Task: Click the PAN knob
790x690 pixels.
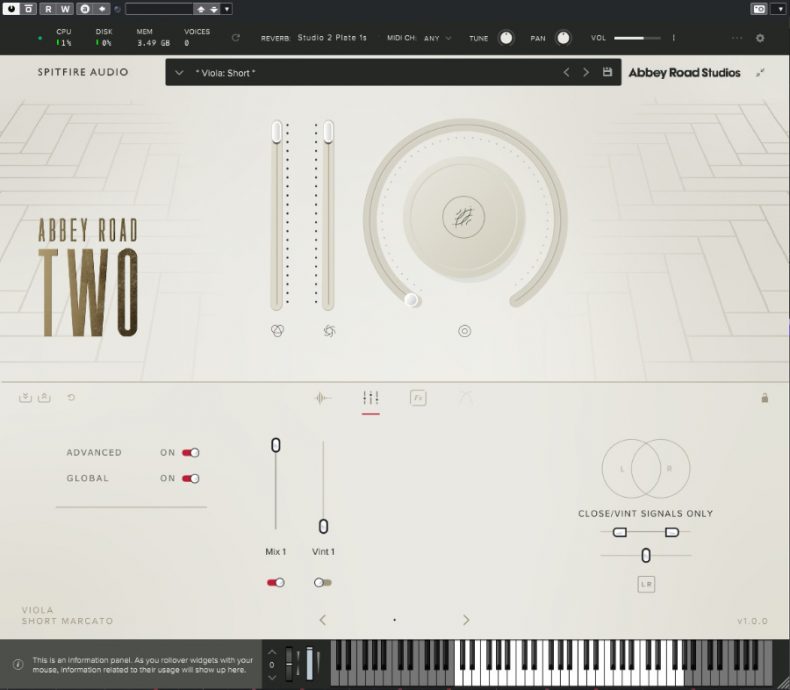Action: [563, 38]
